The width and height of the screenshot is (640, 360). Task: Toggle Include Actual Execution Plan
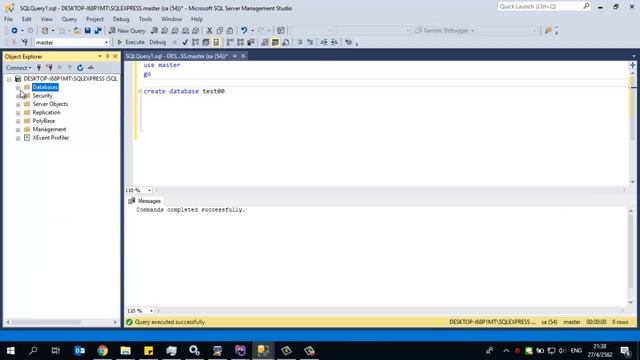(230, 42)
